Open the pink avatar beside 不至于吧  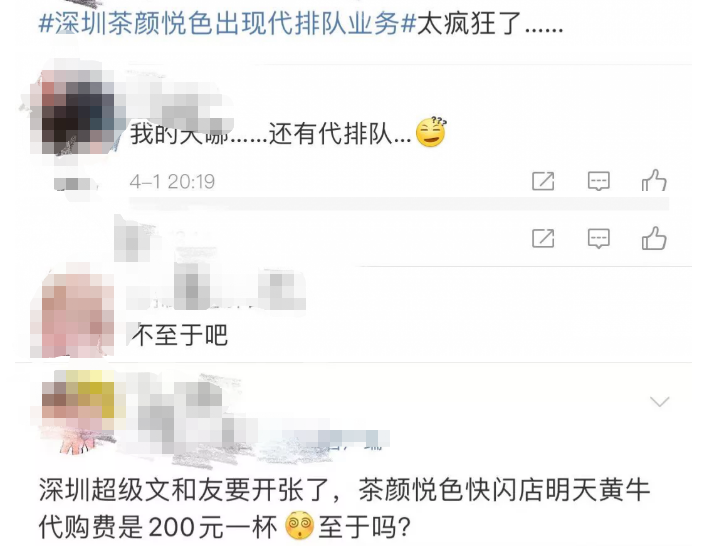coord(74,314)
